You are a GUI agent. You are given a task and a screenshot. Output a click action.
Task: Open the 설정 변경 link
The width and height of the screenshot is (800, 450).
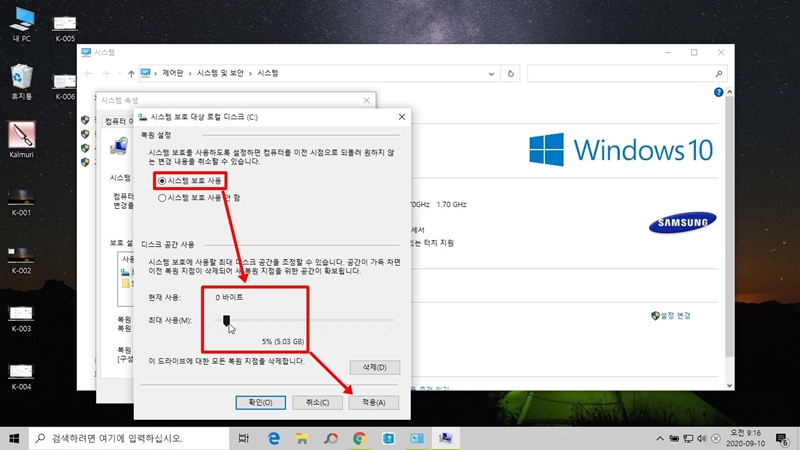point(671,316)
